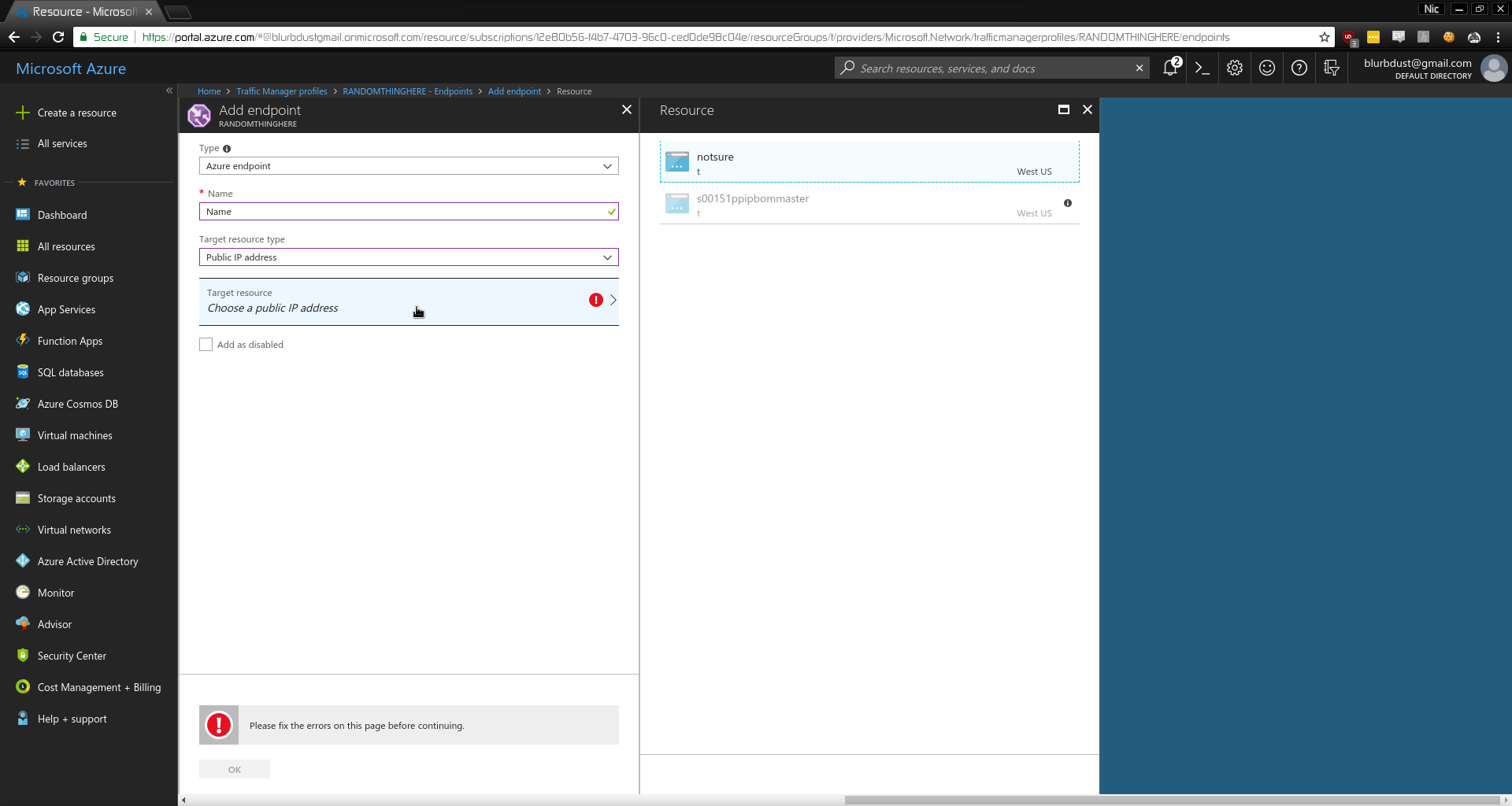Viewport: 1512px width, 806px height.
Task: Close the Resource blade
Action: (1088, 109)
